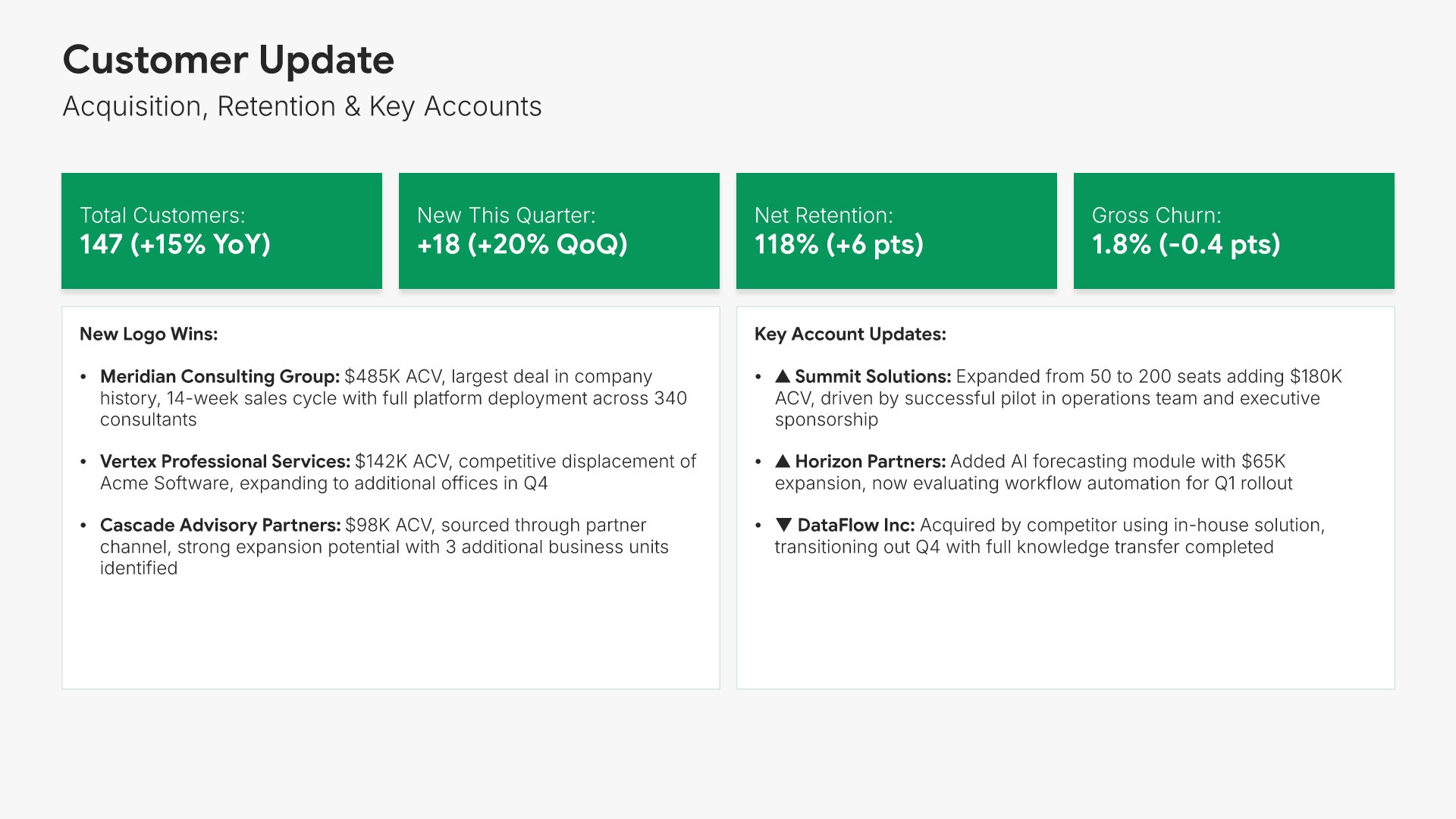Click the 118% (+6 pts) value text

[x=839, y=245]
